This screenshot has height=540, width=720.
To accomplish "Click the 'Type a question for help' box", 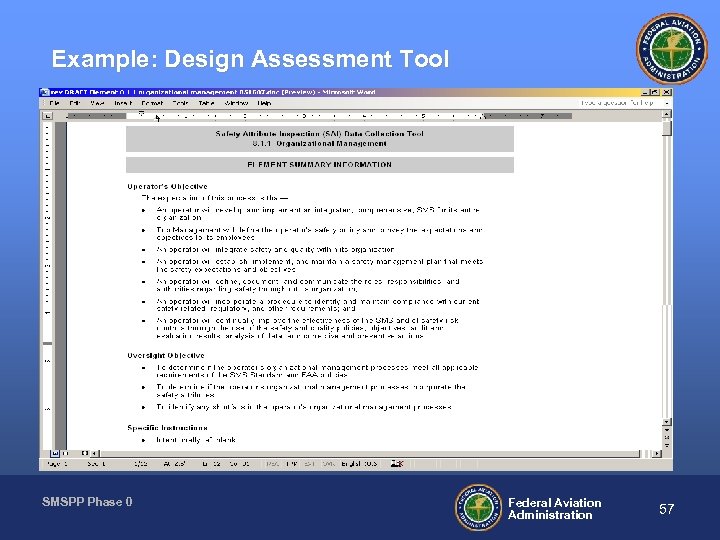I will [x=617, y=103].
